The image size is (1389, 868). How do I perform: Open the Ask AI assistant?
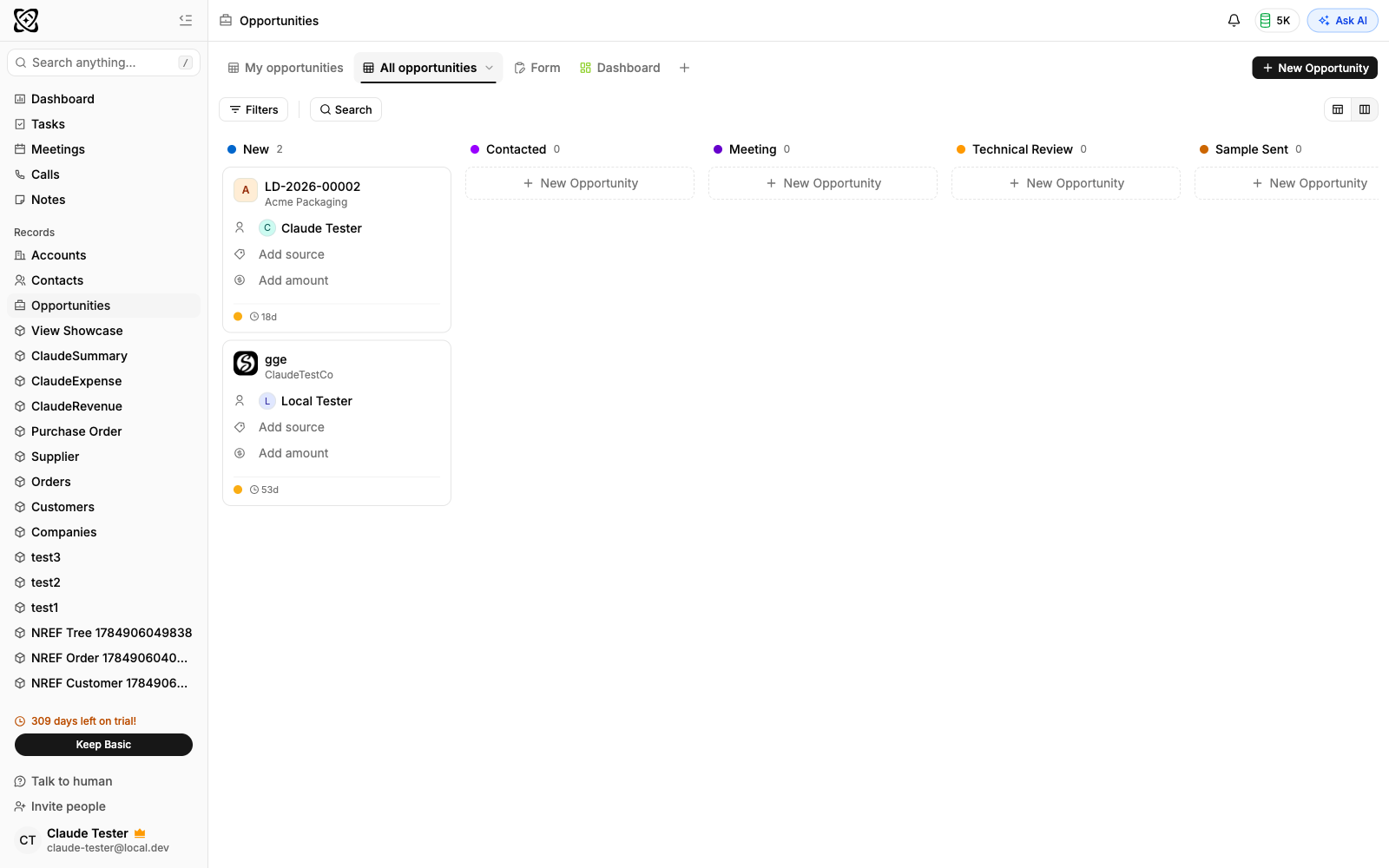pyautogui.click(x=1342, y=20)
